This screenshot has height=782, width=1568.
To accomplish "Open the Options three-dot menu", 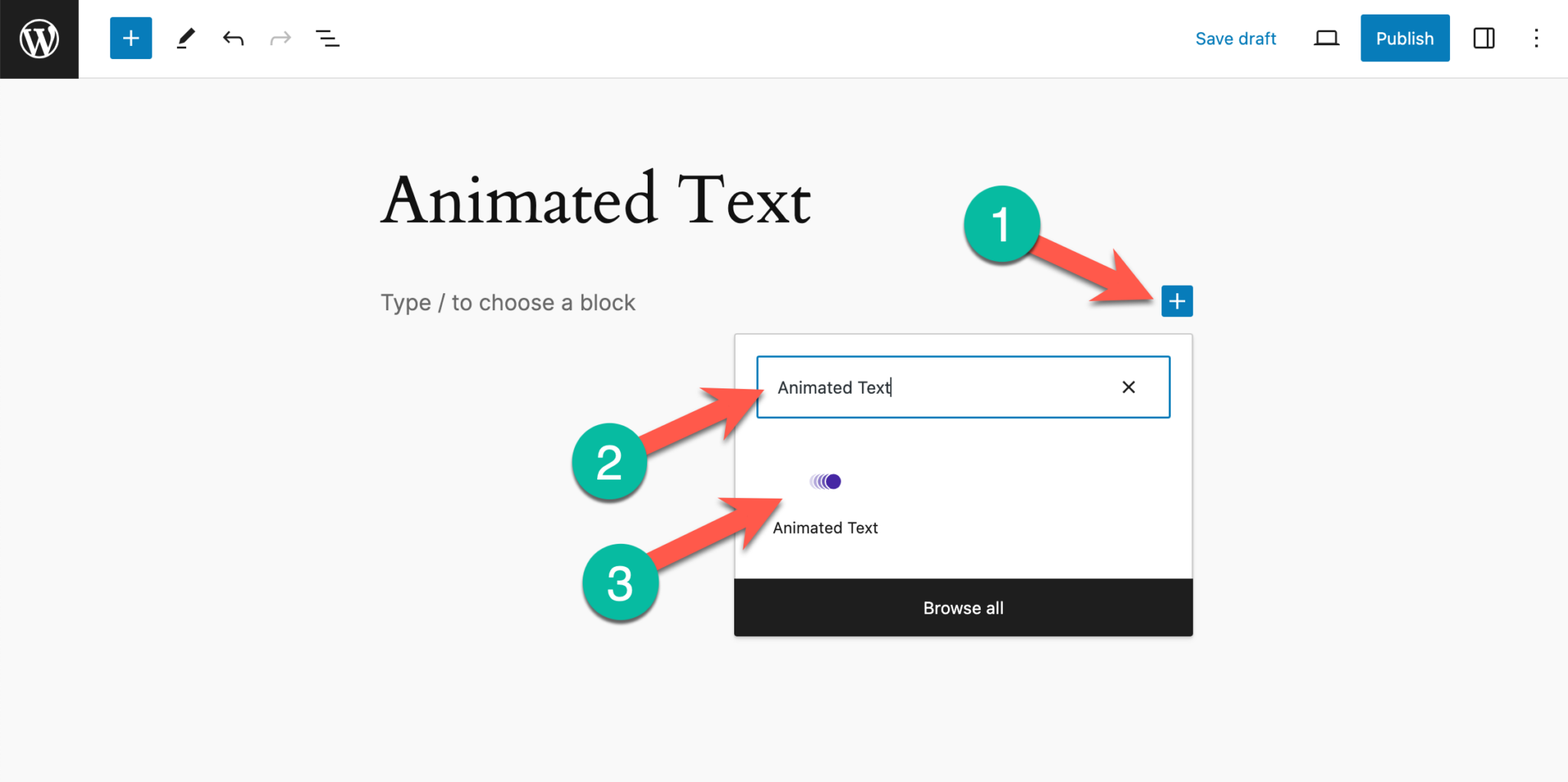I will [1537, 38].
